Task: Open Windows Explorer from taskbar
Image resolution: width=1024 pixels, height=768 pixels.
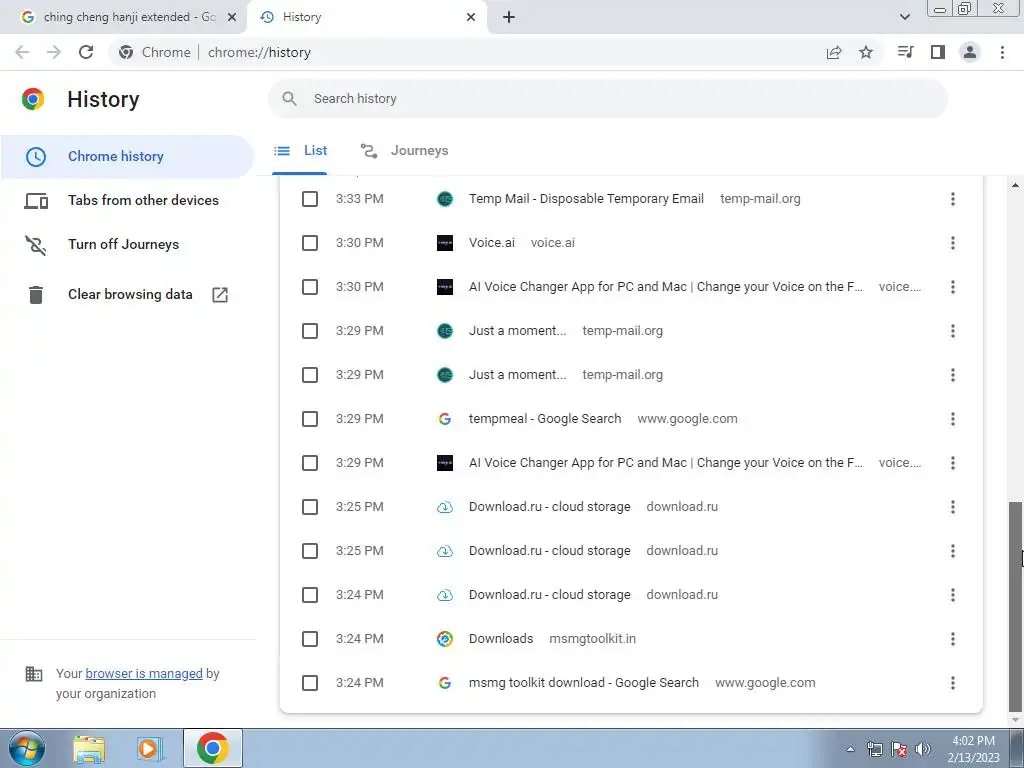Action: pos(89,748)
